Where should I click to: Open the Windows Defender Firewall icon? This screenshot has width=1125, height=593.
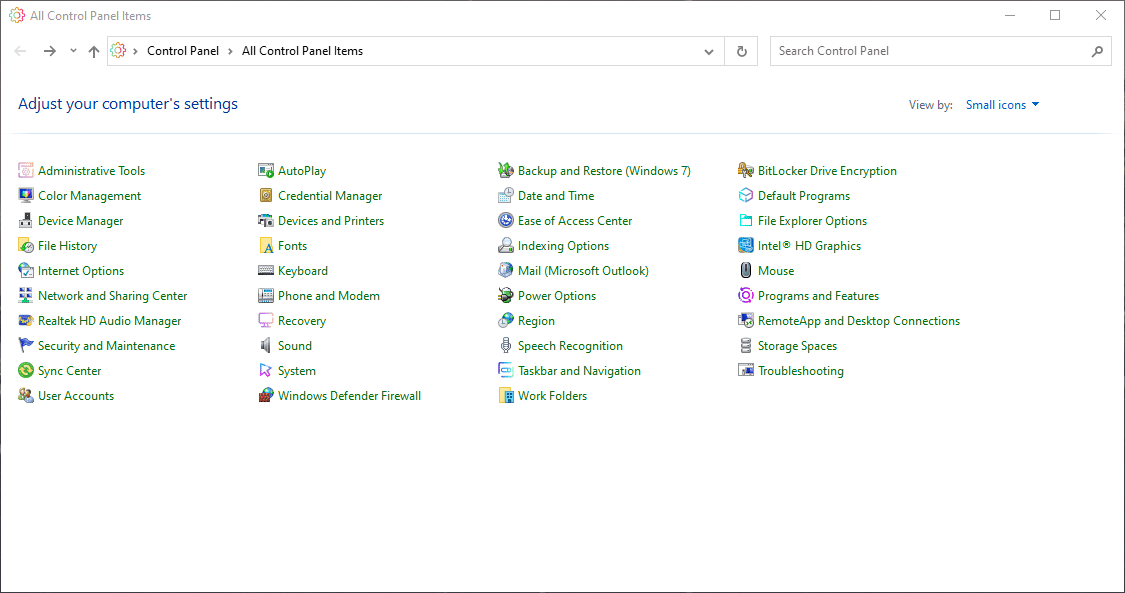(266, 396)
